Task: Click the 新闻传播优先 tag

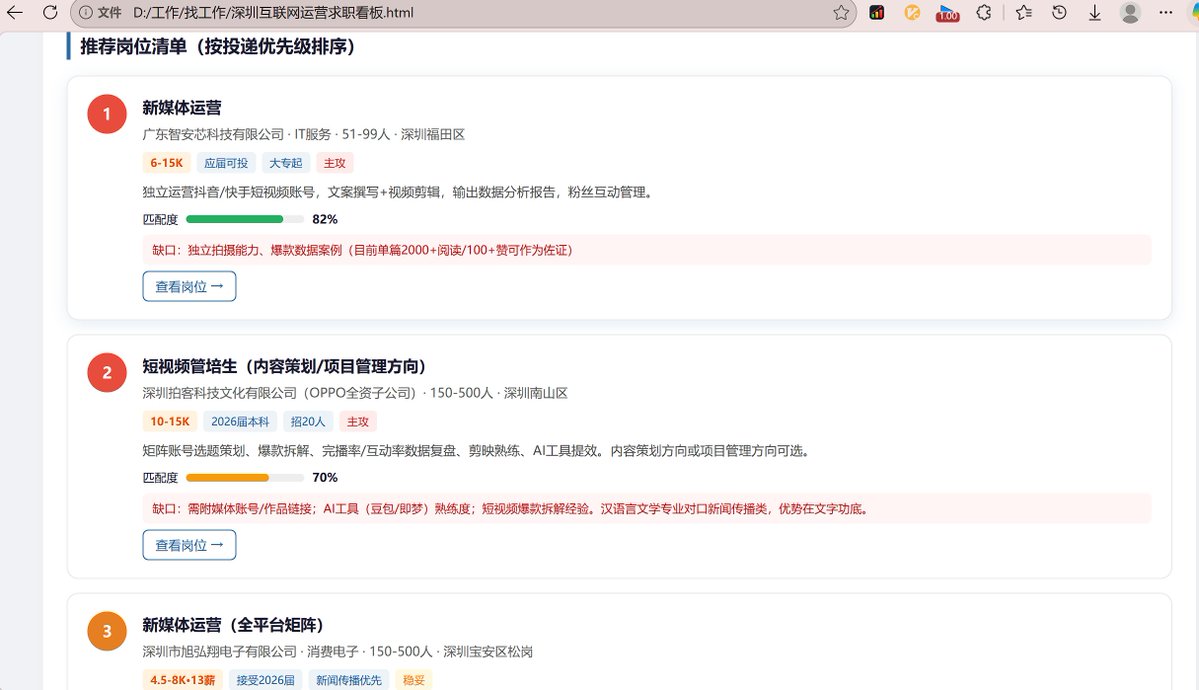Action: click(349, 680)
